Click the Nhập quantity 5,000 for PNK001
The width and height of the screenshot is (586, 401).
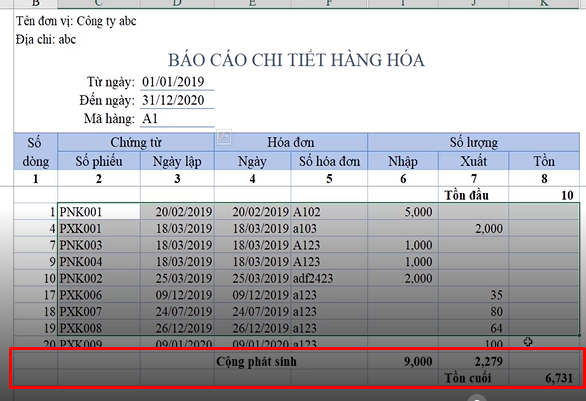[403, 212]
